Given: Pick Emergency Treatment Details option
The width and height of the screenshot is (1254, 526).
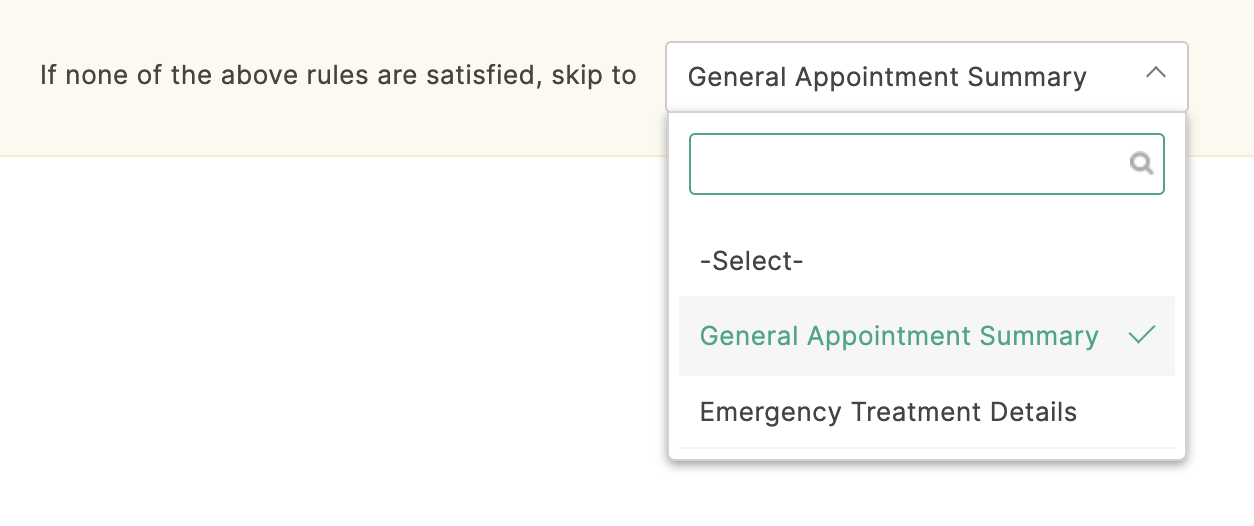Looking at the screenshot, I should tap(926, 412).
